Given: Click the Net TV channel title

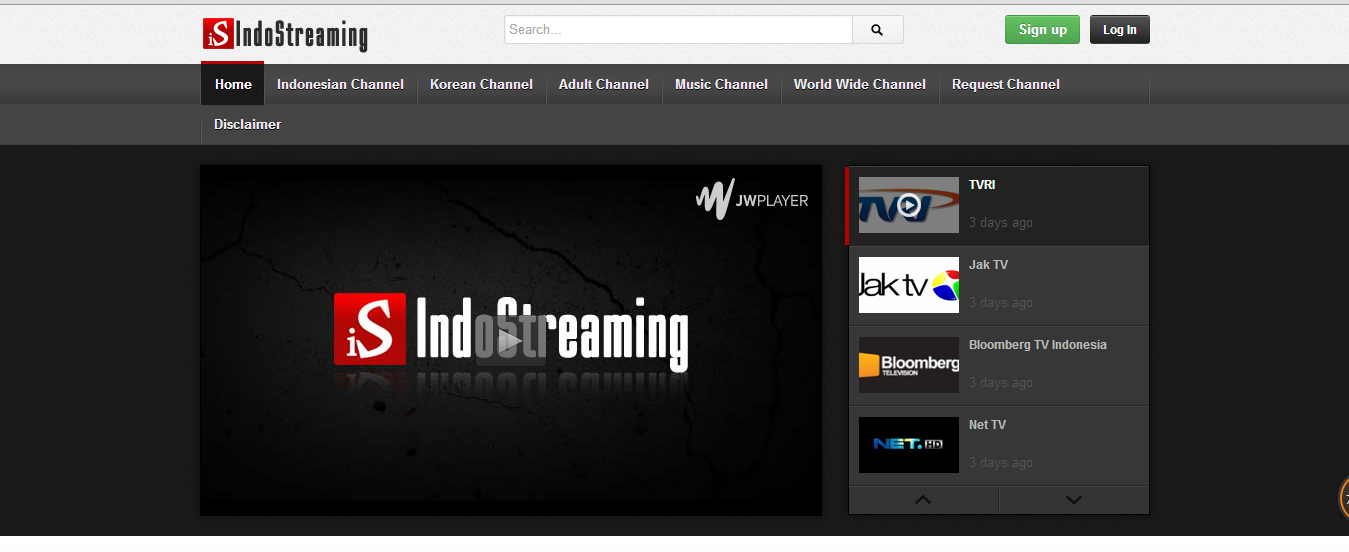Looking at the screenshot, I should tap(987, 425).
